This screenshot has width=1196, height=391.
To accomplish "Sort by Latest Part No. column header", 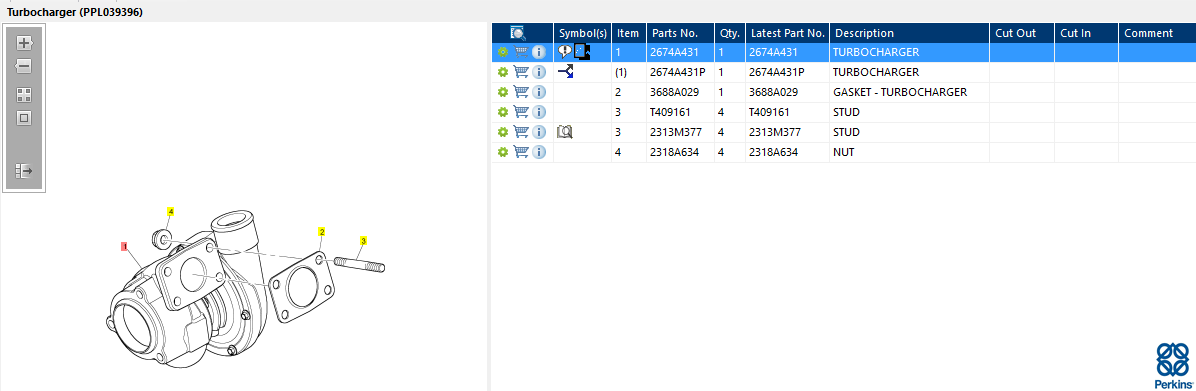I will [787, 33].
